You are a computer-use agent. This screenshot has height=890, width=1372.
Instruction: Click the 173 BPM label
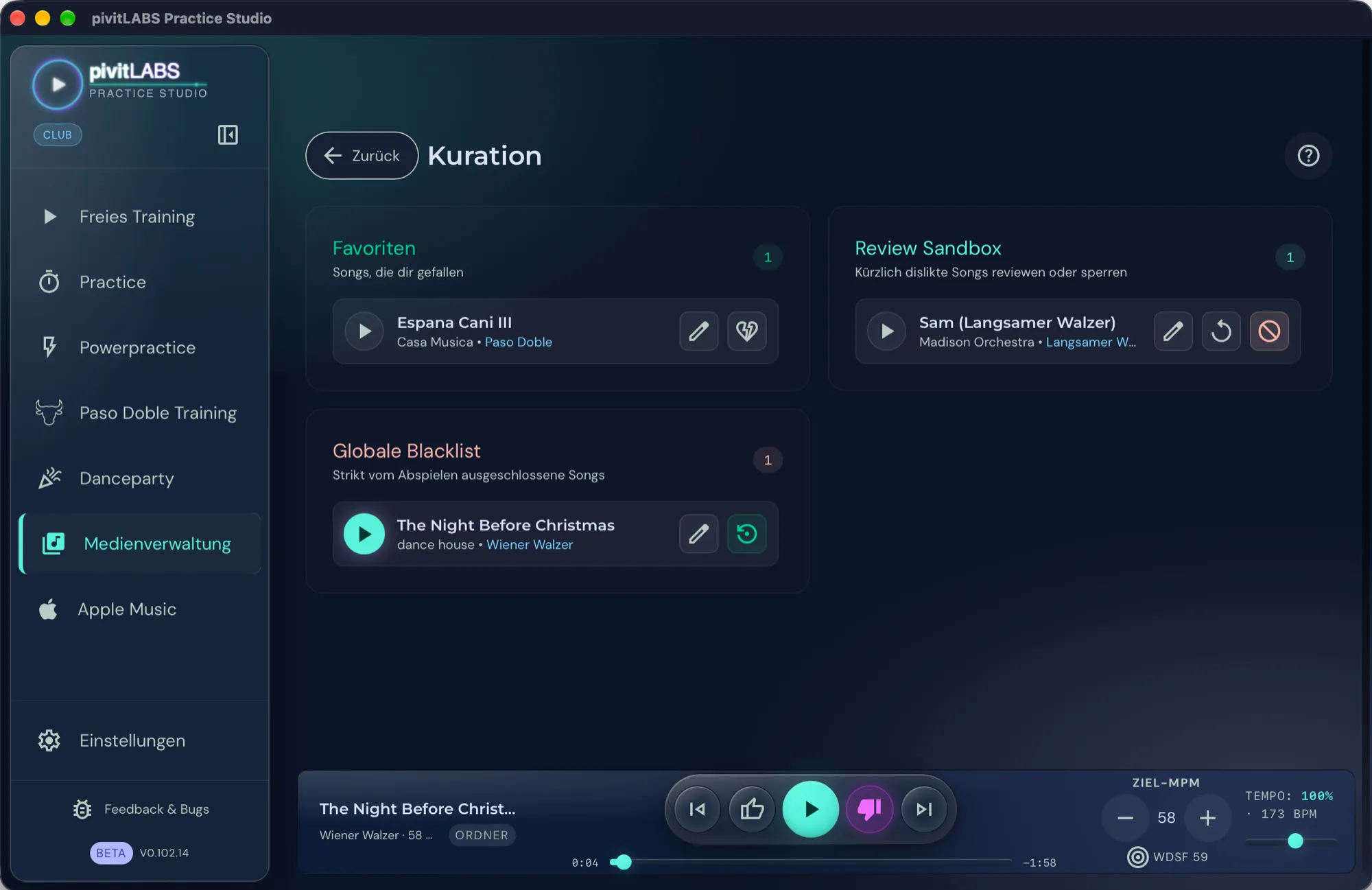[x=1288, y=814]
